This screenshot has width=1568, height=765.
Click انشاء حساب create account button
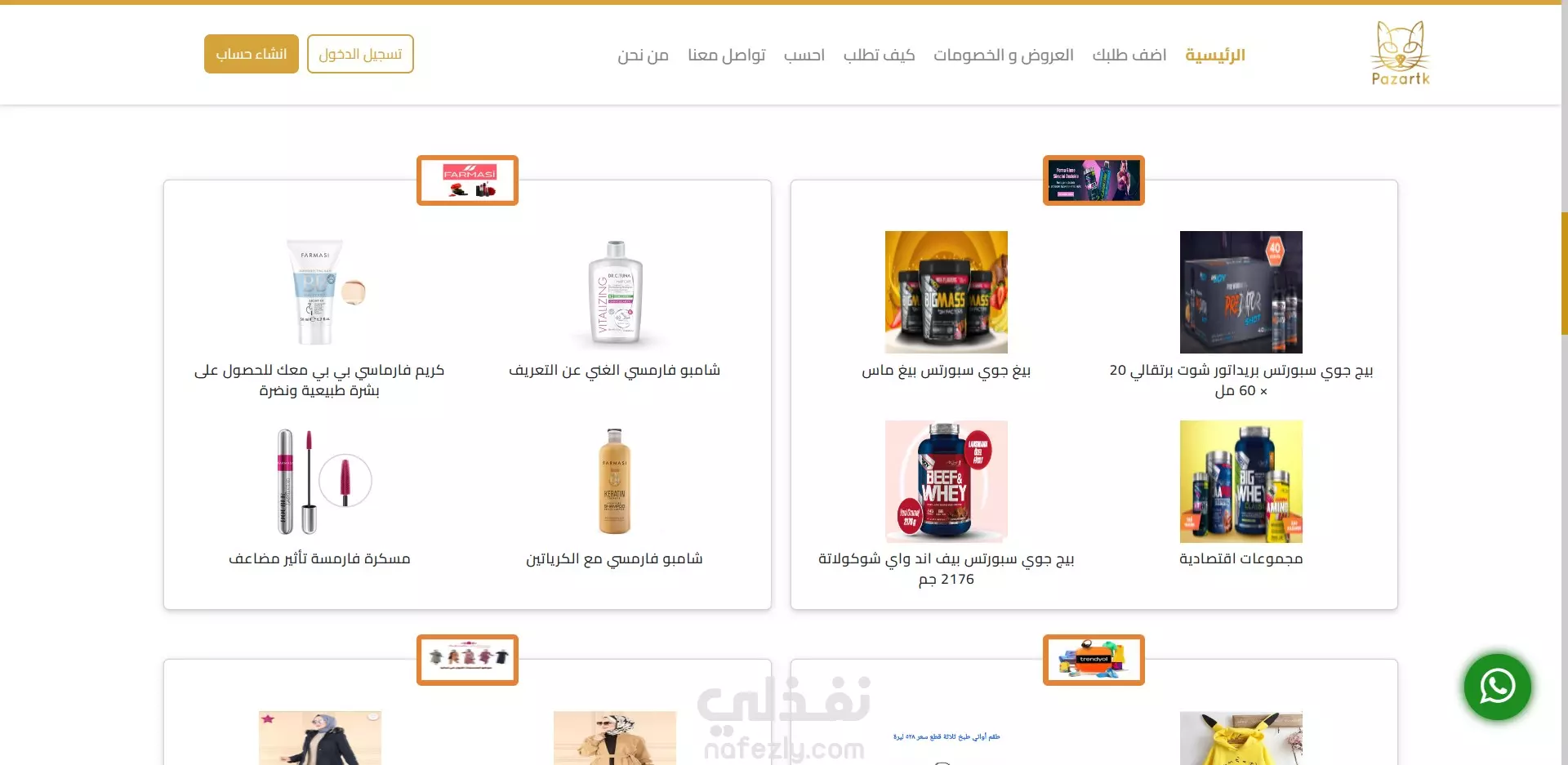[x=252, y=54]
